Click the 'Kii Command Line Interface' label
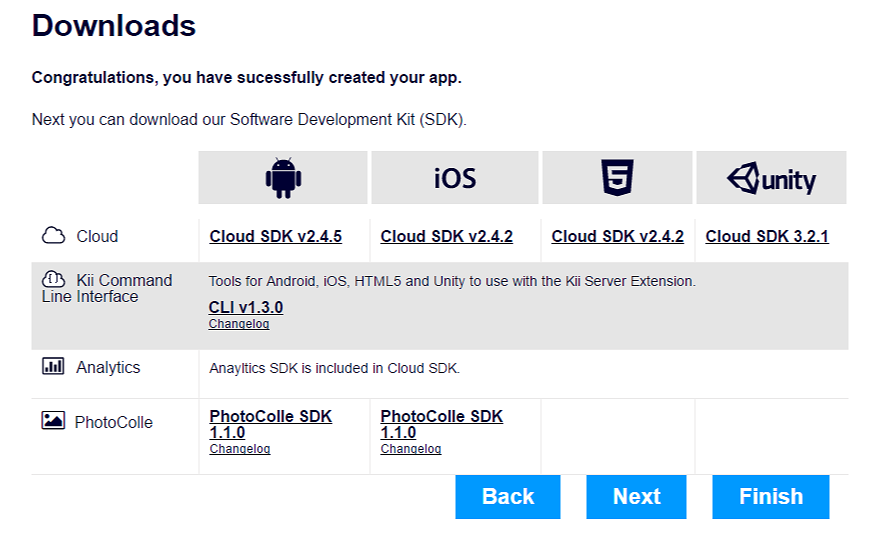 pos(107,288)
